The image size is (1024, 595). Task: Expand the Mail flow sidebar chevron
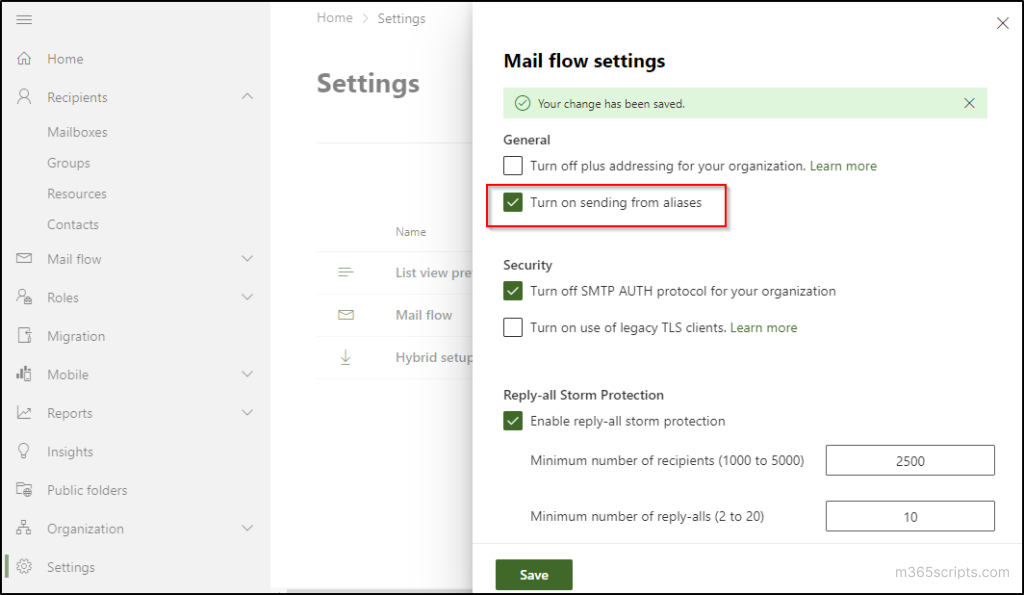[x=247, y=259]
